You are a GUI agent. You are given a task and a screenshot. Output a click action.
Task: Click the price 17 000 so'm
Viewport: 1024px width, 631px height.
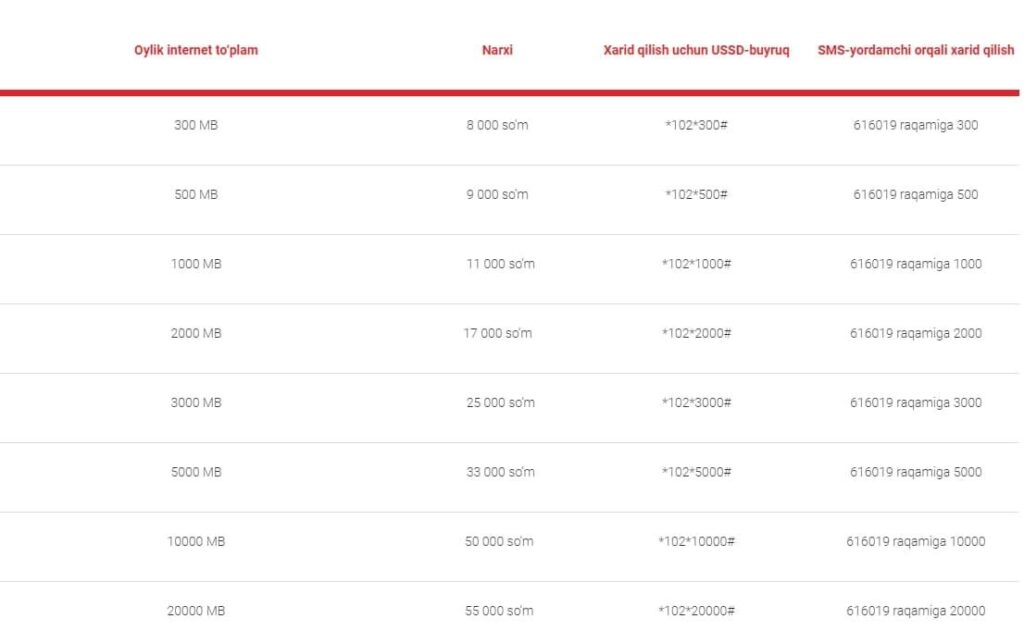click(497, 333)
